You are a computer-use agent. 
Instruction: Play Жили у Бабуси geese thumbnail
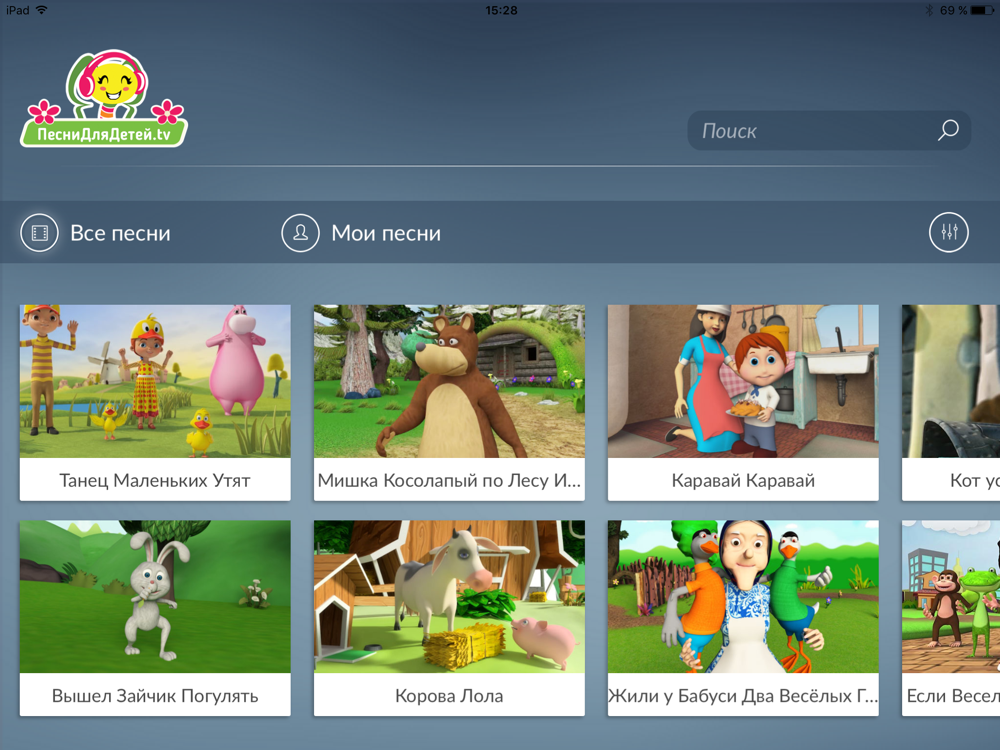click(x=743, y=596)
